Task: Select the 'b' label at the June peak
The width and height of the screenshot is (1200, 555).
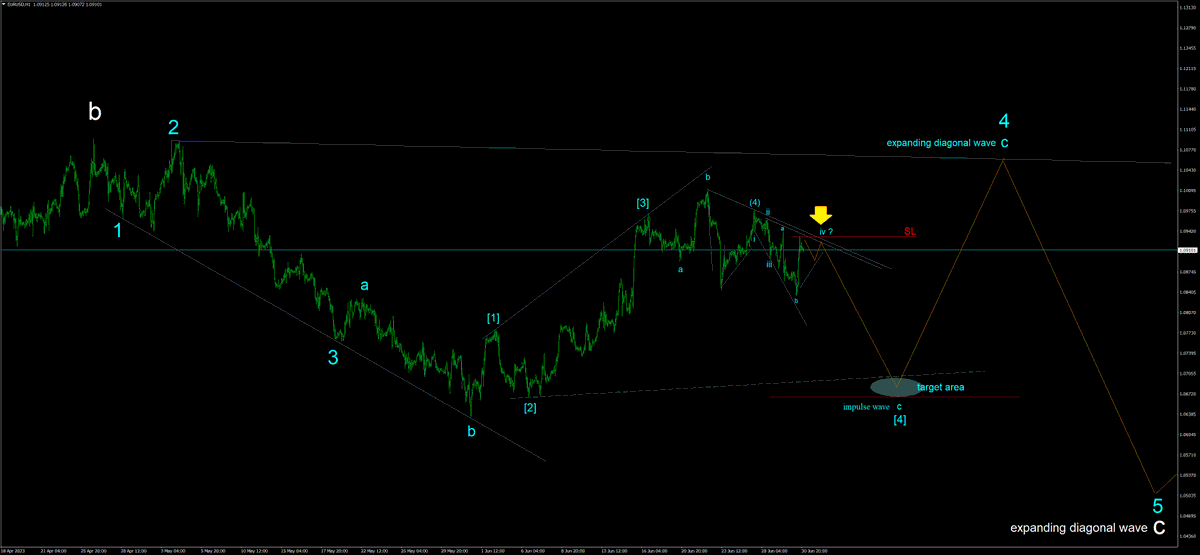Action: coord(707,177)
